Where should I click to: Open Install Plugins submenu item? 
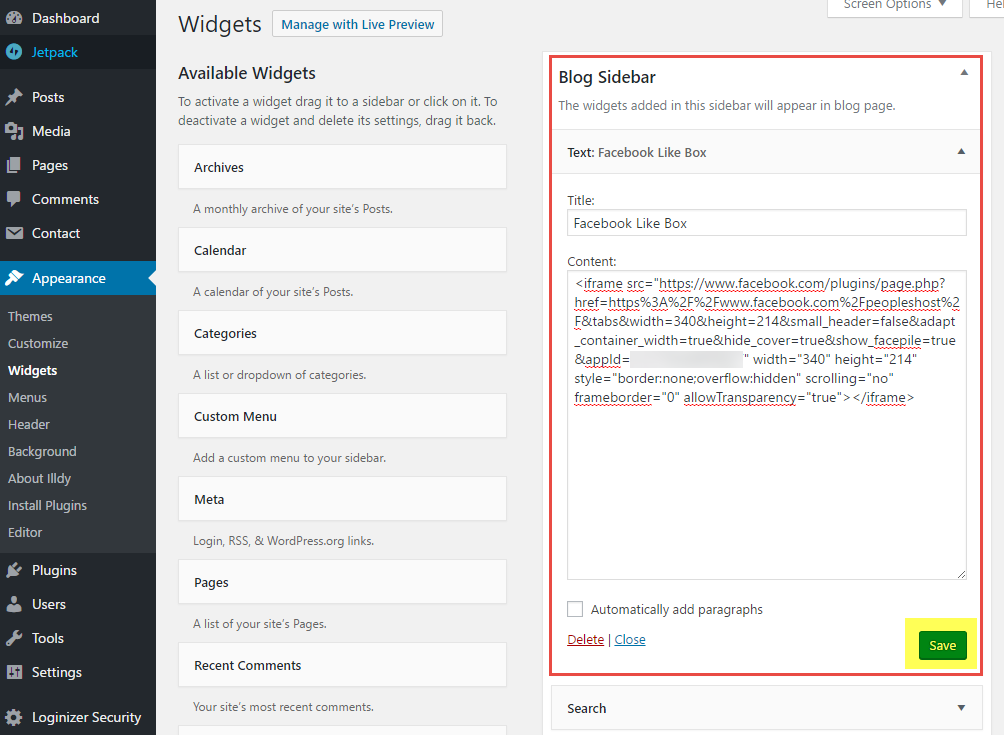click(x=47, y=505)
